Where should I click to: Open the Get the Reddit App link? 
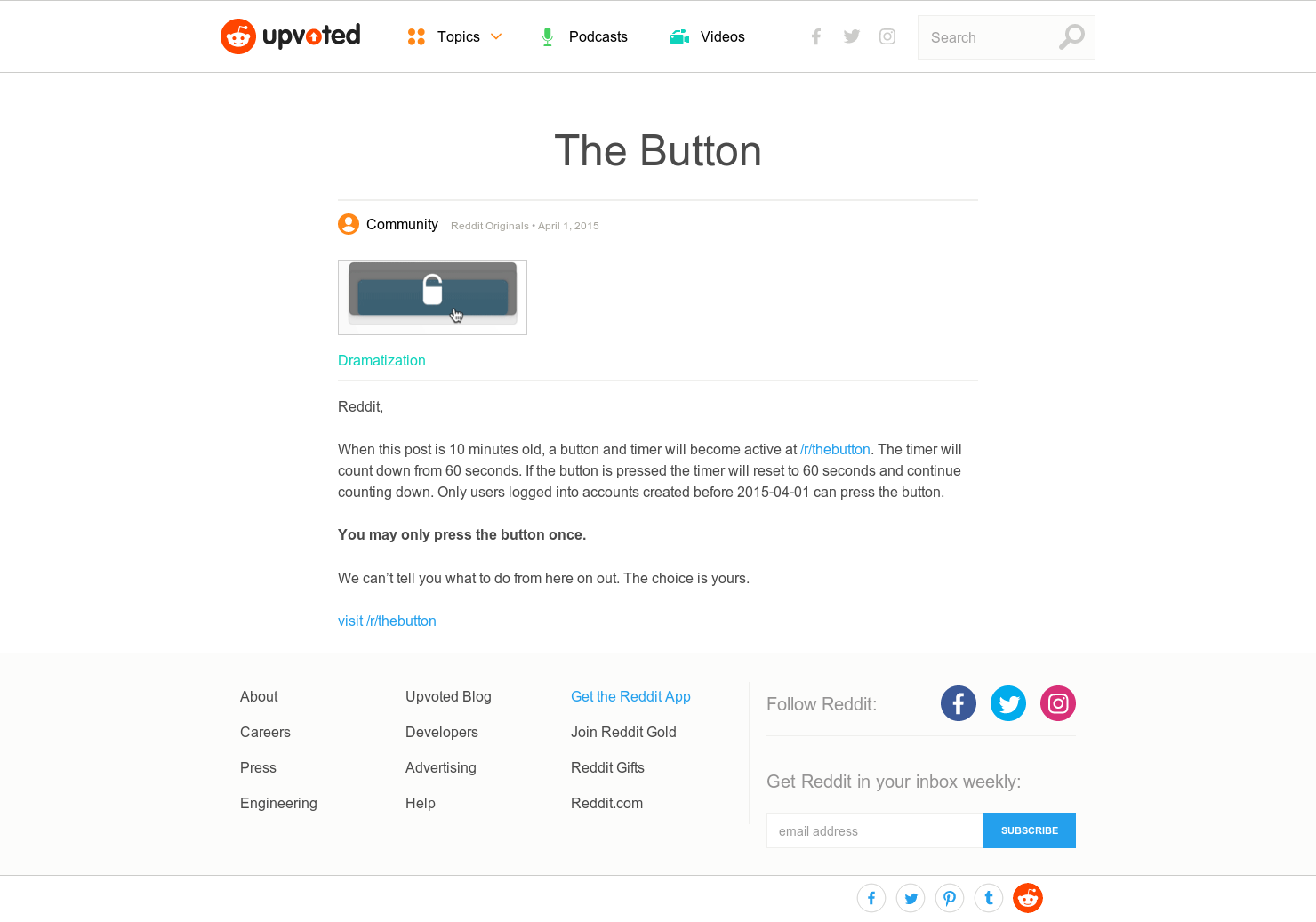(x=630, y=696)
